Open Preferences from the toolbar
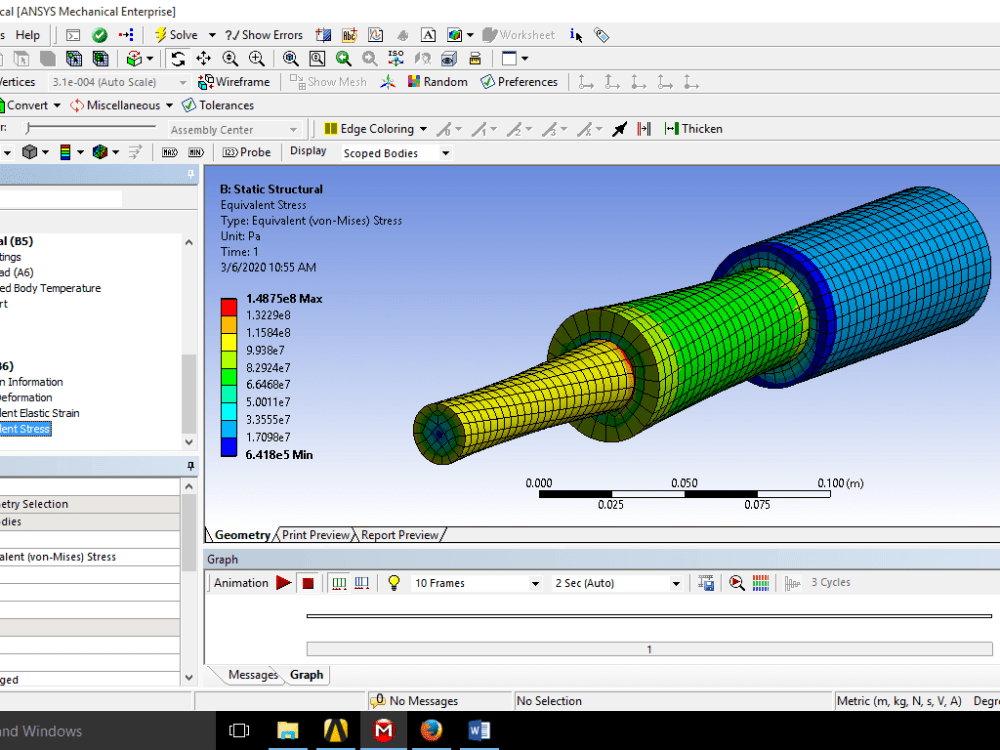 (519, 81)
